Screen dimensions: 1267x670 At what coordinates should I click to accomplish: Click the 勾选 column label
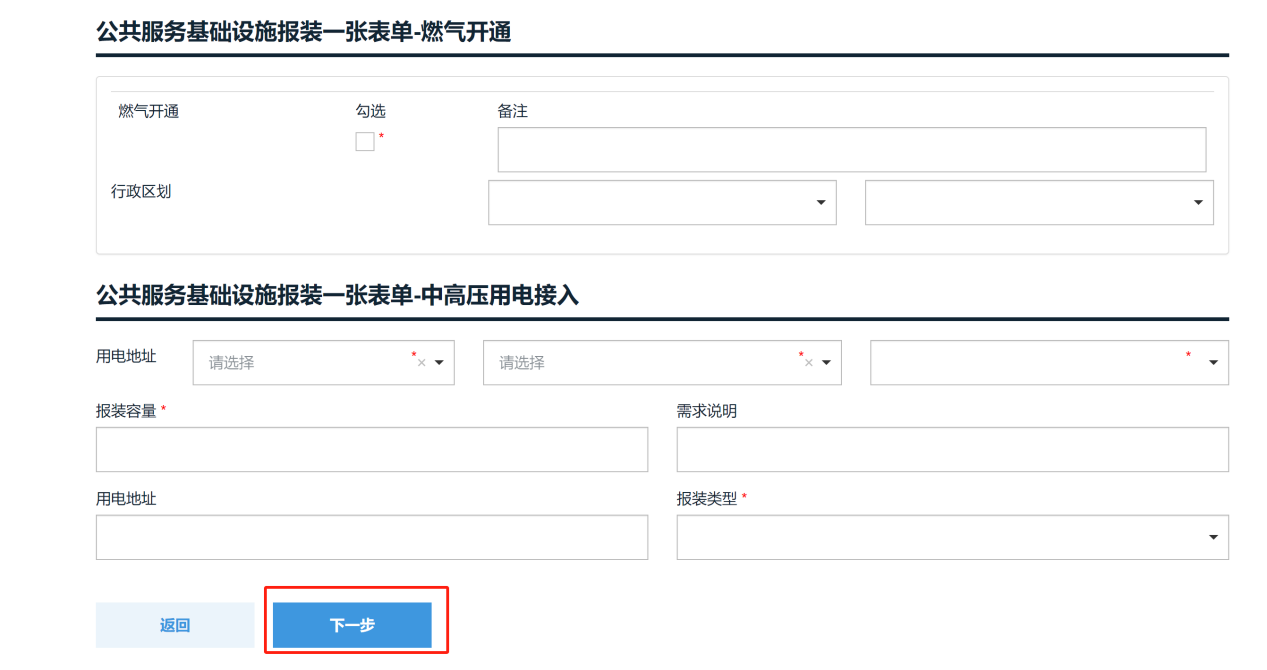pos(370,111)
